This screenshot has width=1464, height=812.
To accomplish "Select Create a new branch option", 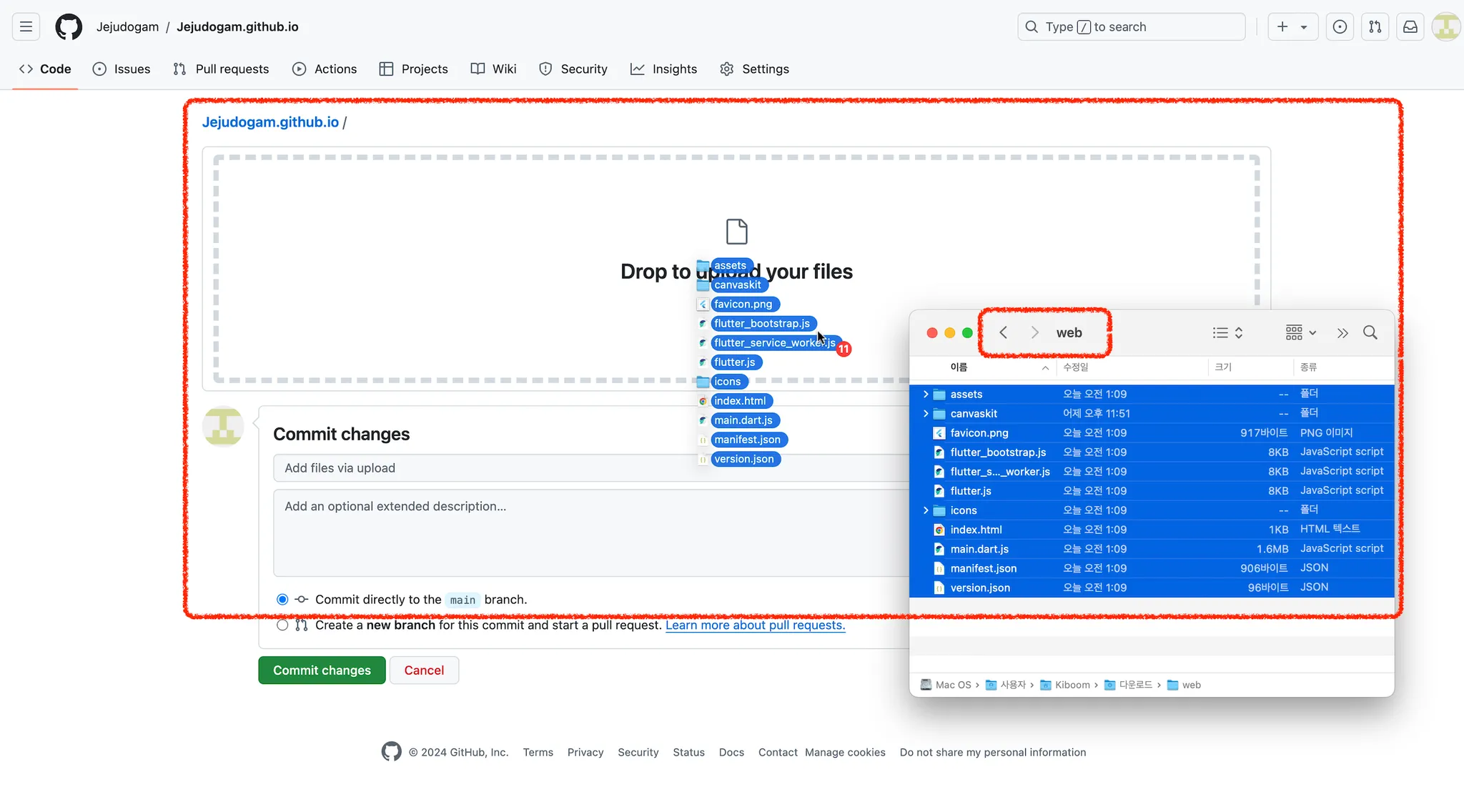I will (282, 625).
